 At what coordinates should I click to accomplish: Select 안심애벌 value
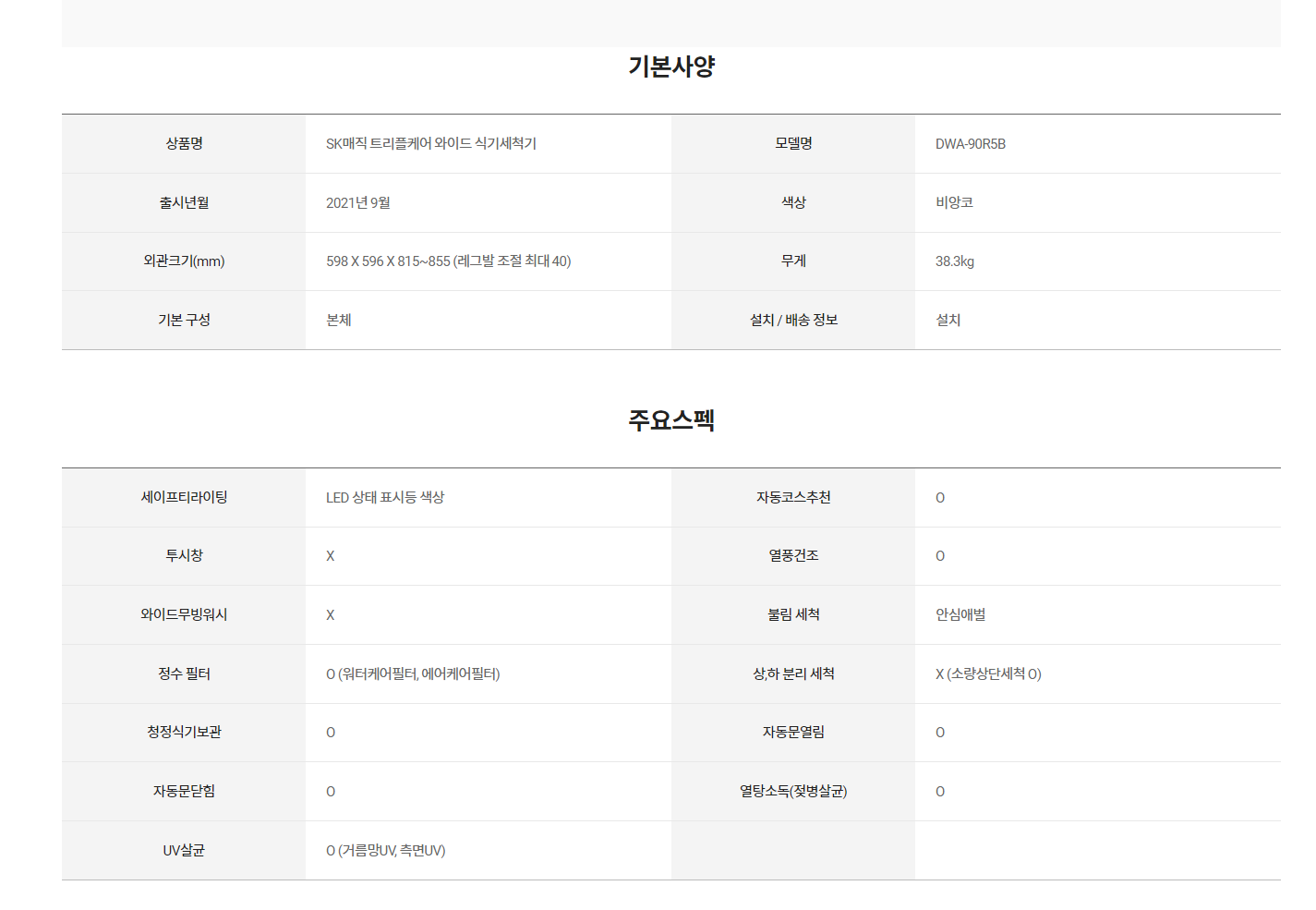[960, 614]
